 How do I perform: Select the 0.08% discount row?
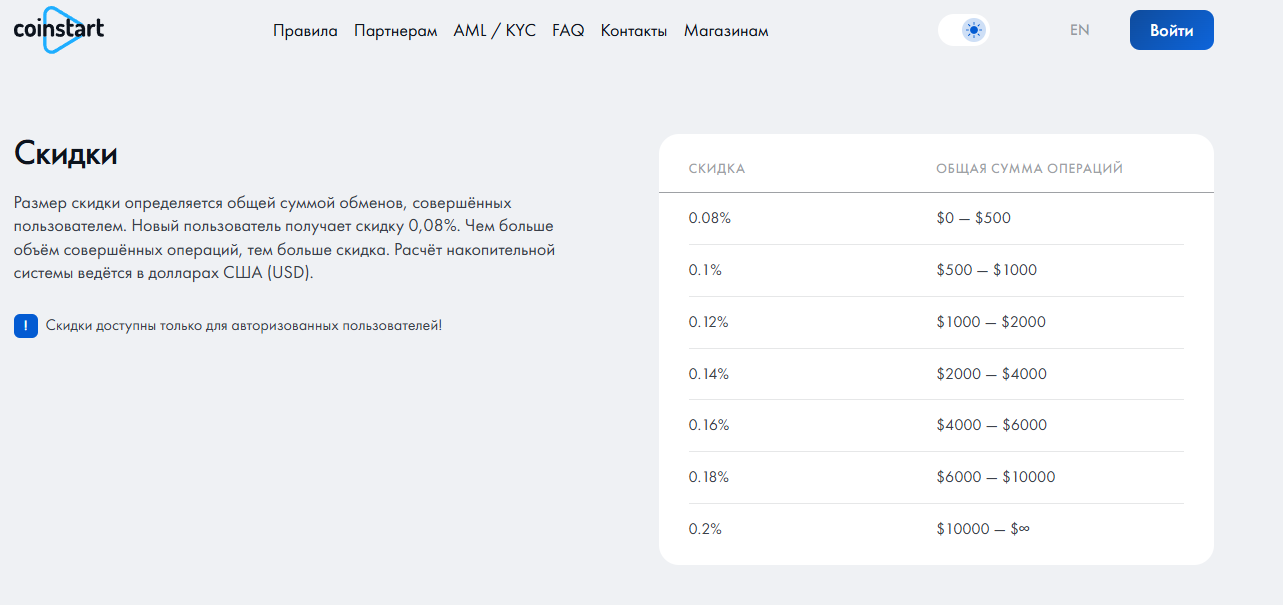tap(710, 218)
